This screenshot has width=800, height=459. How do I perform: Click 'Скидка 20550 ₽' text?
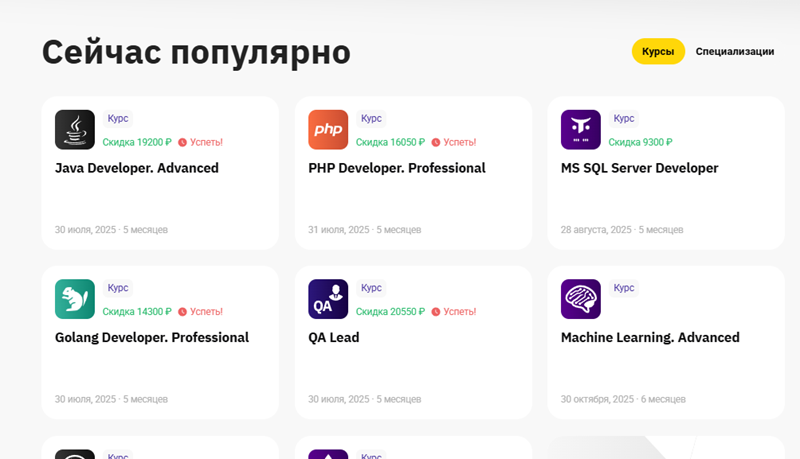click(x=390, y=312)
